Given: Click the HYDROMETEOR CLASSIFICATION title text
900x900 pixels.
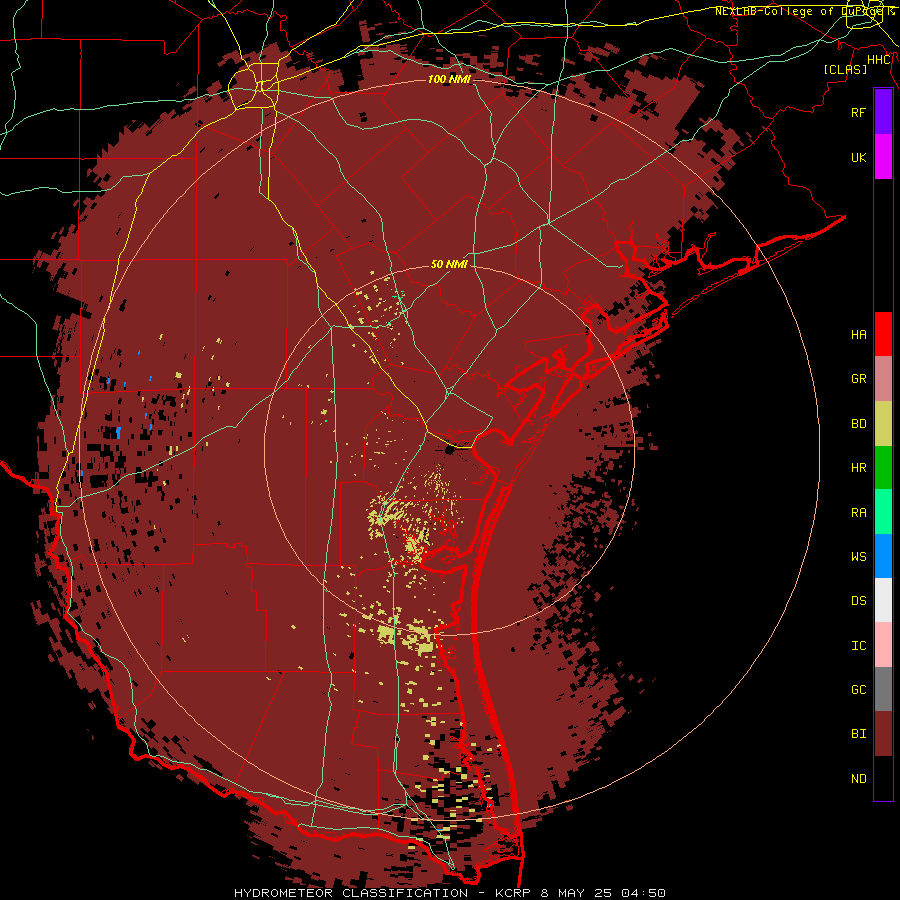Looking at the screenshot, I should click(351, 893).
